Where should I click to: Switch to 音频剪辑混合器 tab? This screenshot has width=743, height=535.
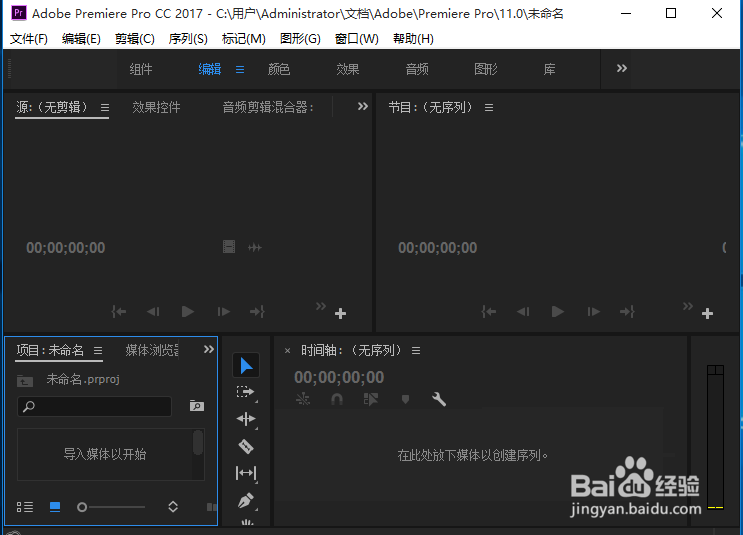click(268, 107)
